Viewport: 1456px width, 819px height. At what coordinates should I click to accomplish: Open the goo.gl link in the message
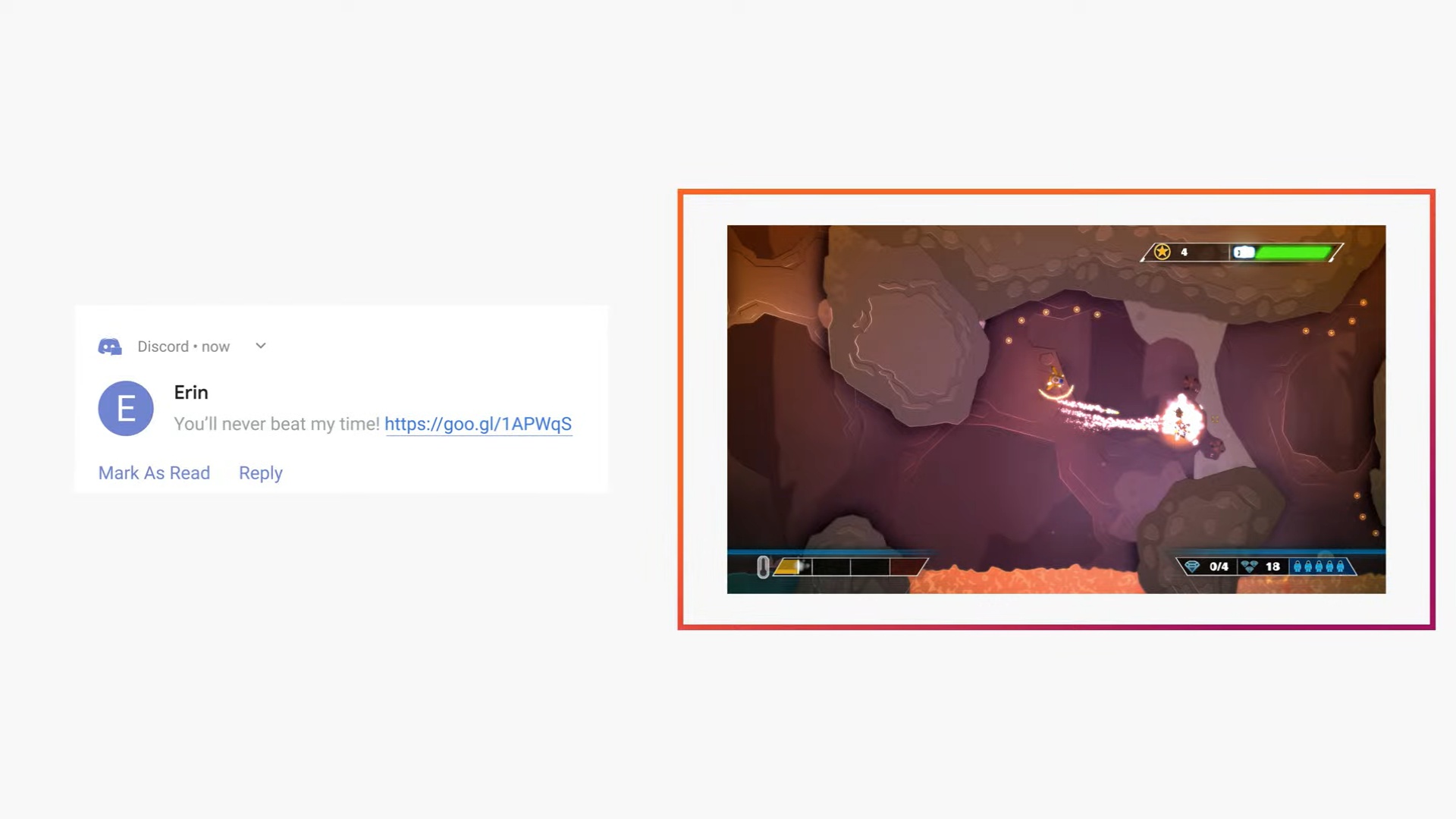click(478, 424)
